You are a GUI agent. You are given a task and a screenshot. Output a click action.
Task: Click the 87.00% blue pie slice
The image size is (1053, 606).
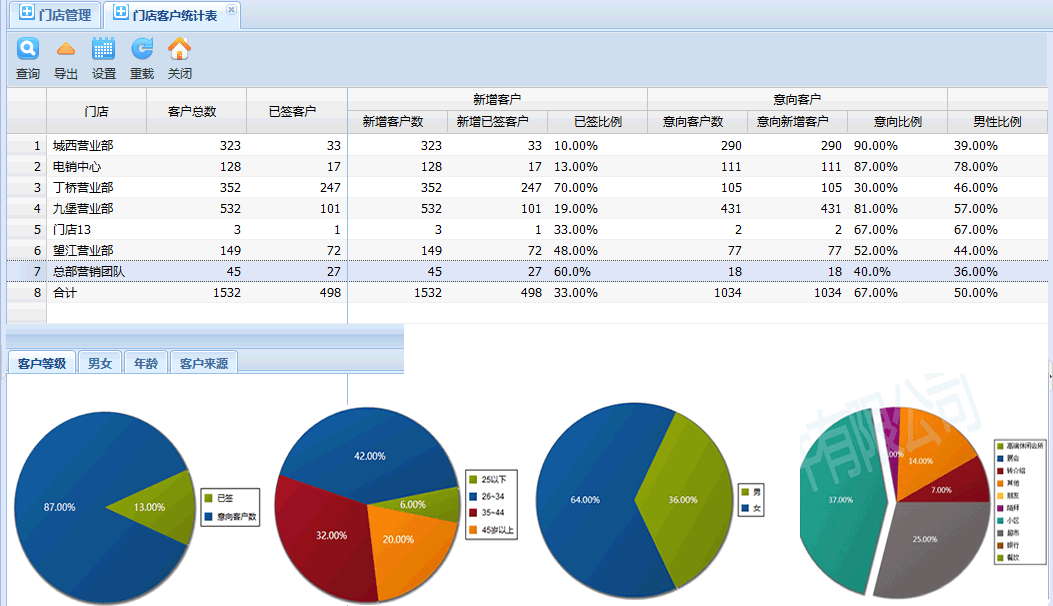pyautogui.click(x=60, y=507)
